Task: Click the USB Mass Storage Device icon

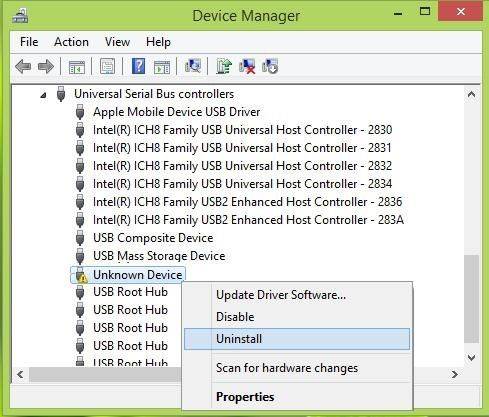Action: tap(80, 256)
